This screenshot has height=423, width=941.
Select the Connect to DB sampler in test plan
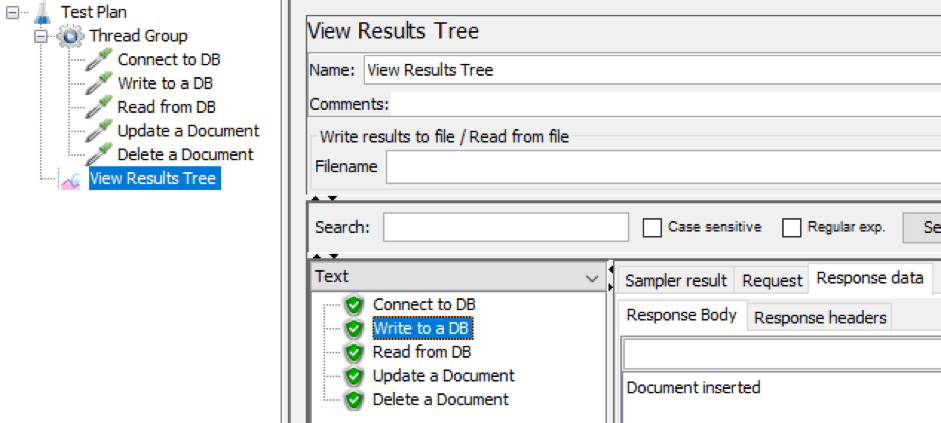169,60
